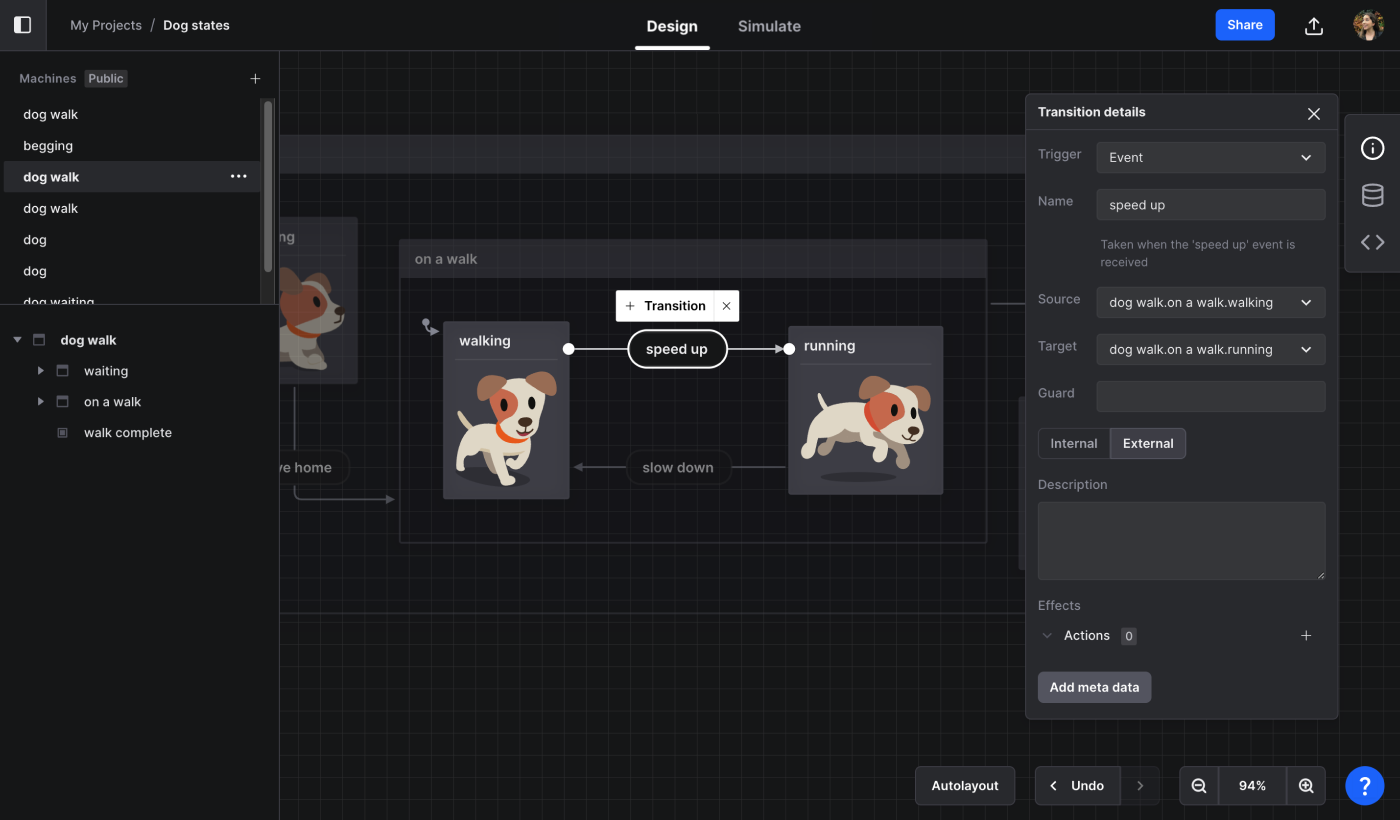Click the Guard input field
1400x820 pixels.
click(1210, 396)
